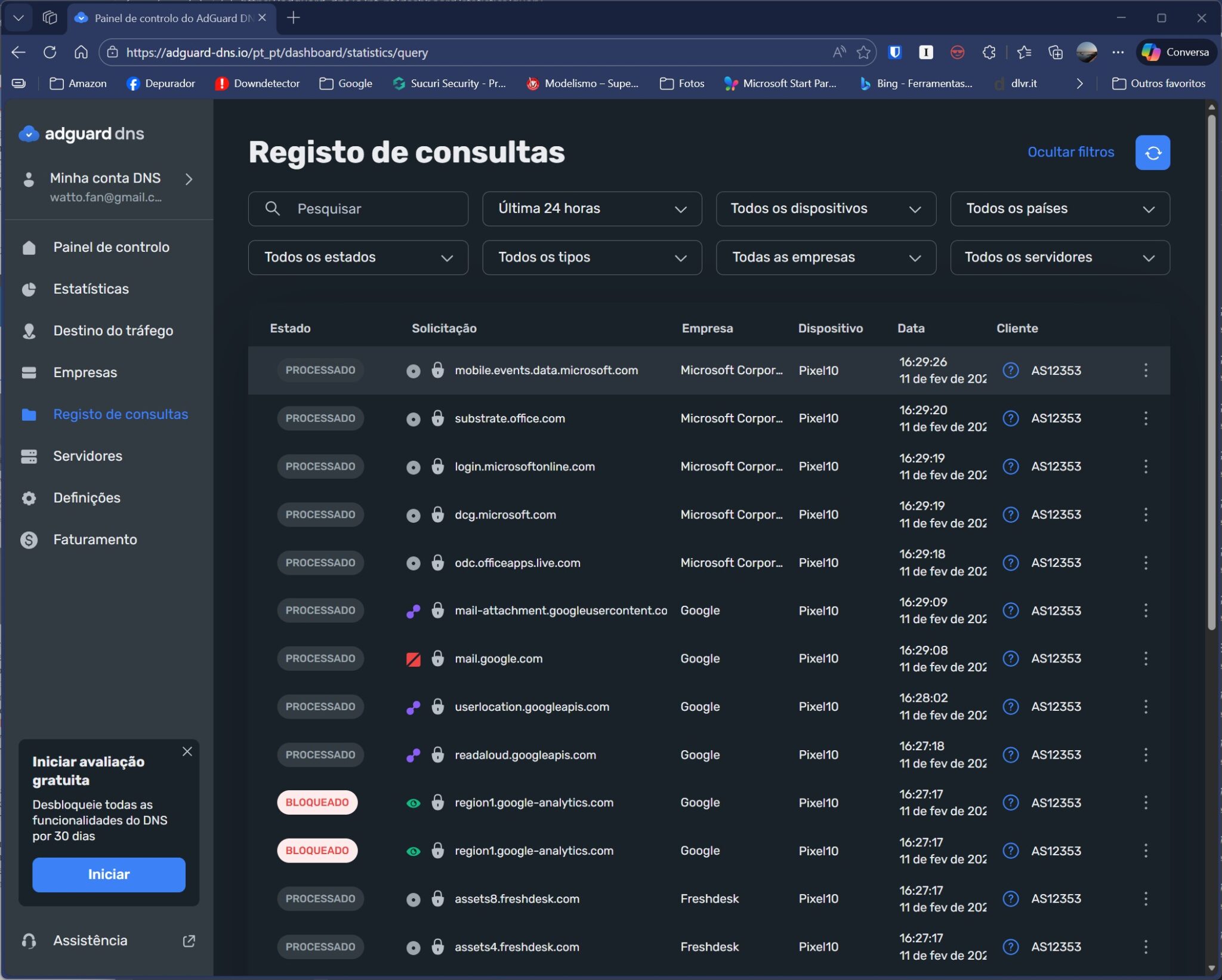Click three-dot menu for substrate.office.com row
Viewport: 1222px width, 980px height.
[1145, 418]
